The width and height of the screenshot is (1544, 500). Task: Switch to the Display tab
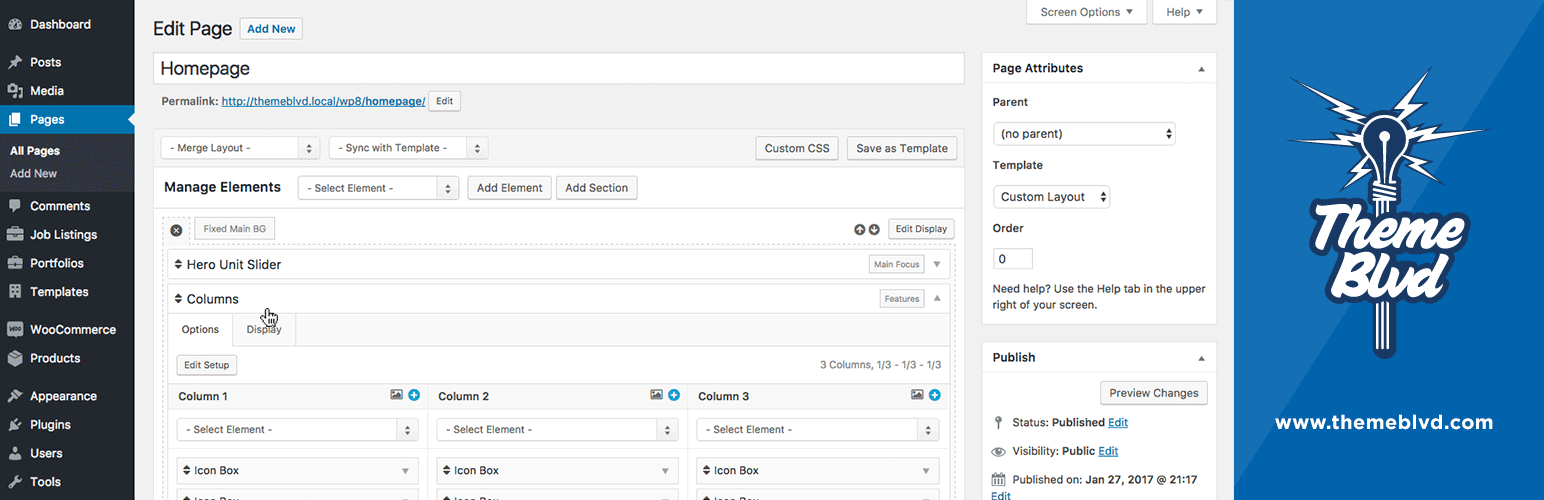coord(264,330)
